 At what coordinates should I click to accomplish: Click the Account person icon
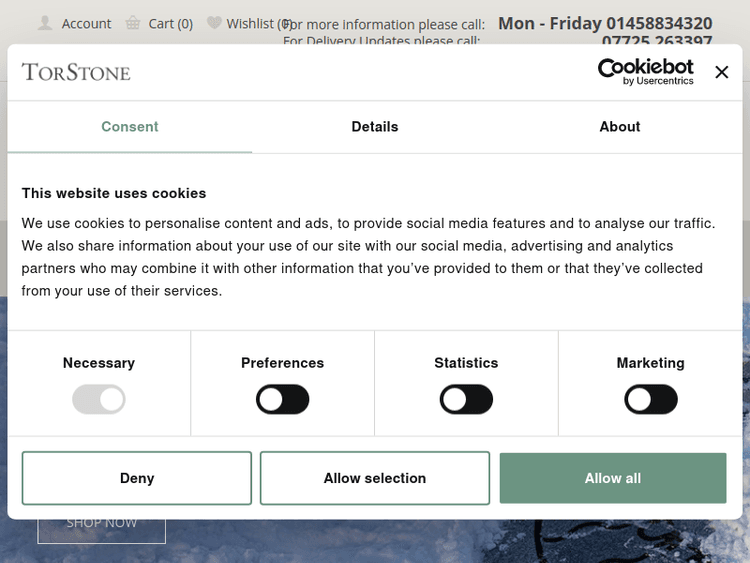46,23
